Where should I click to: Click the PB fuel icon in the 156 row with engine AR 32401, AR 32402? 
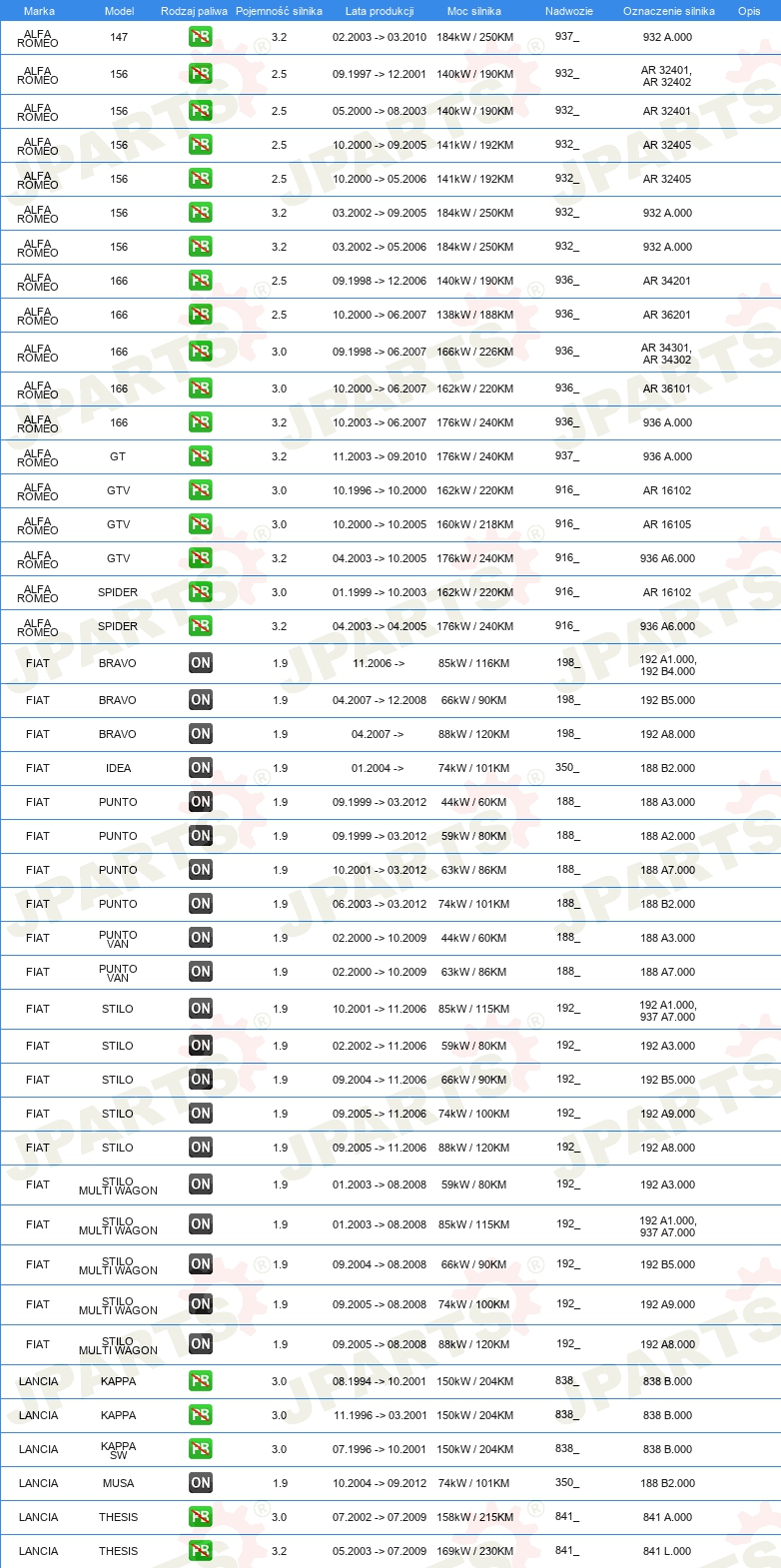point(201,75)
